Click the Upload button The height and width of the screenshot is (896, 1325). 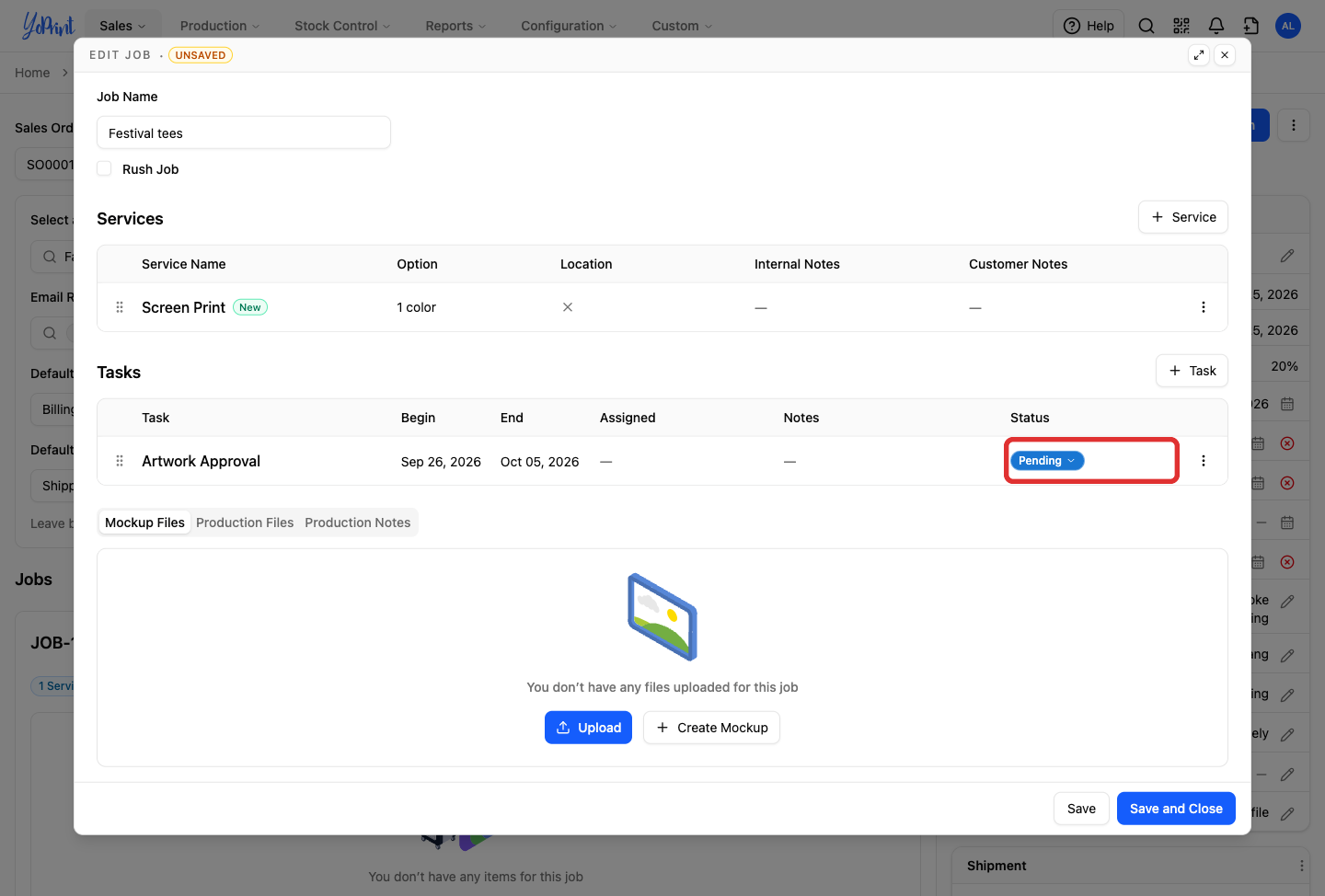coord(588,728)
